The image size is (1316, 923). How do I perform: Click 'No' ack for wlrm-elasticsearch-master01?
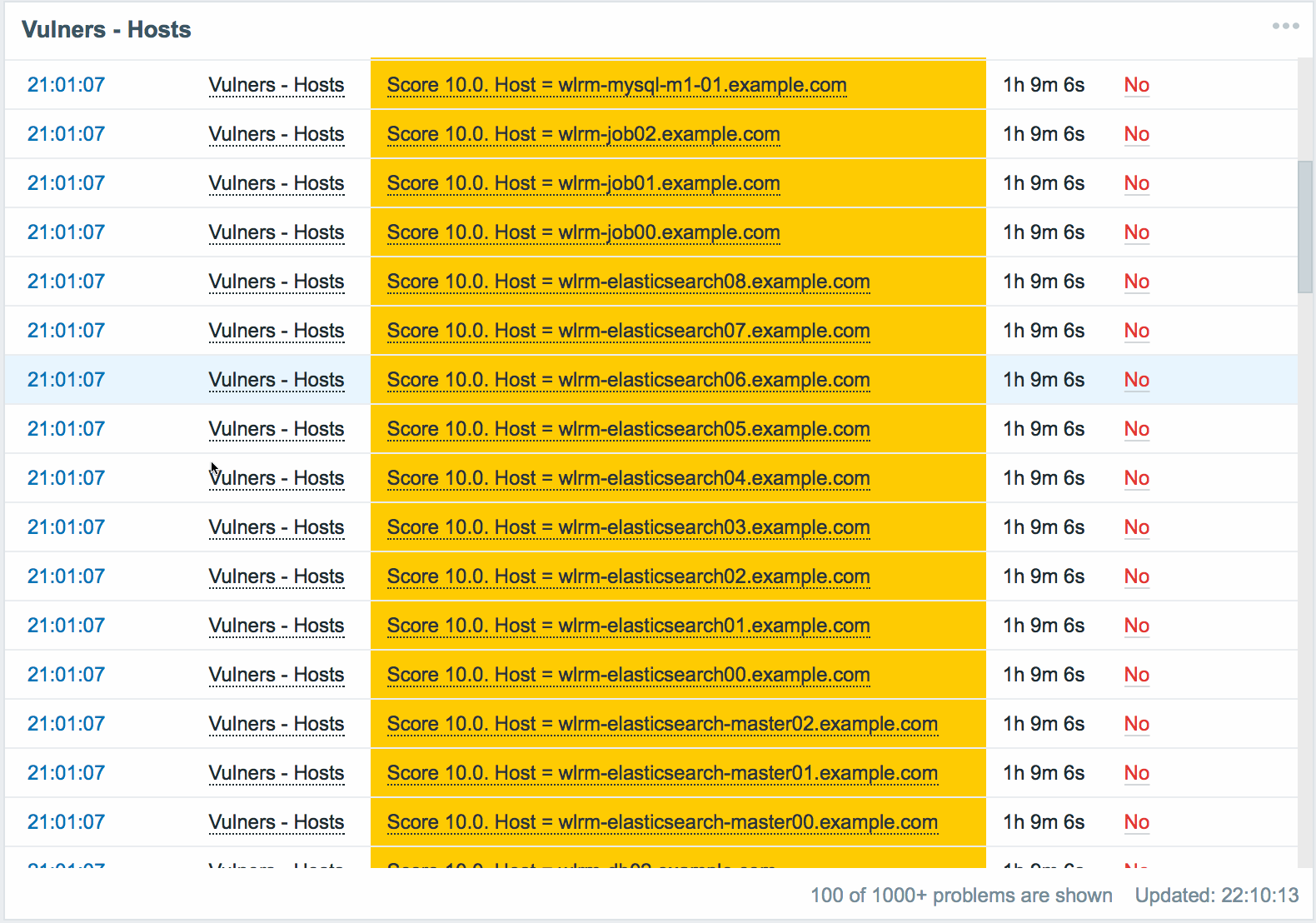point(1136,773)
